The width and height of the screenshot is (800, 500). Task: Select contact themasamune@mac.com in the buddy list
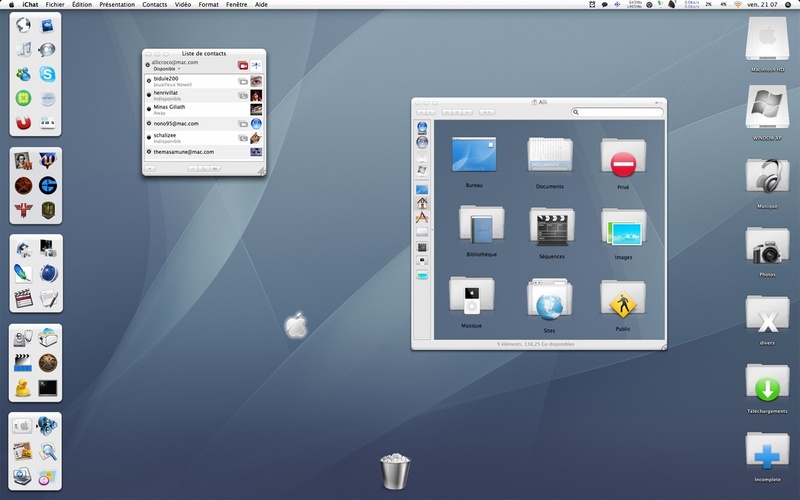click(x=204, y=152)
